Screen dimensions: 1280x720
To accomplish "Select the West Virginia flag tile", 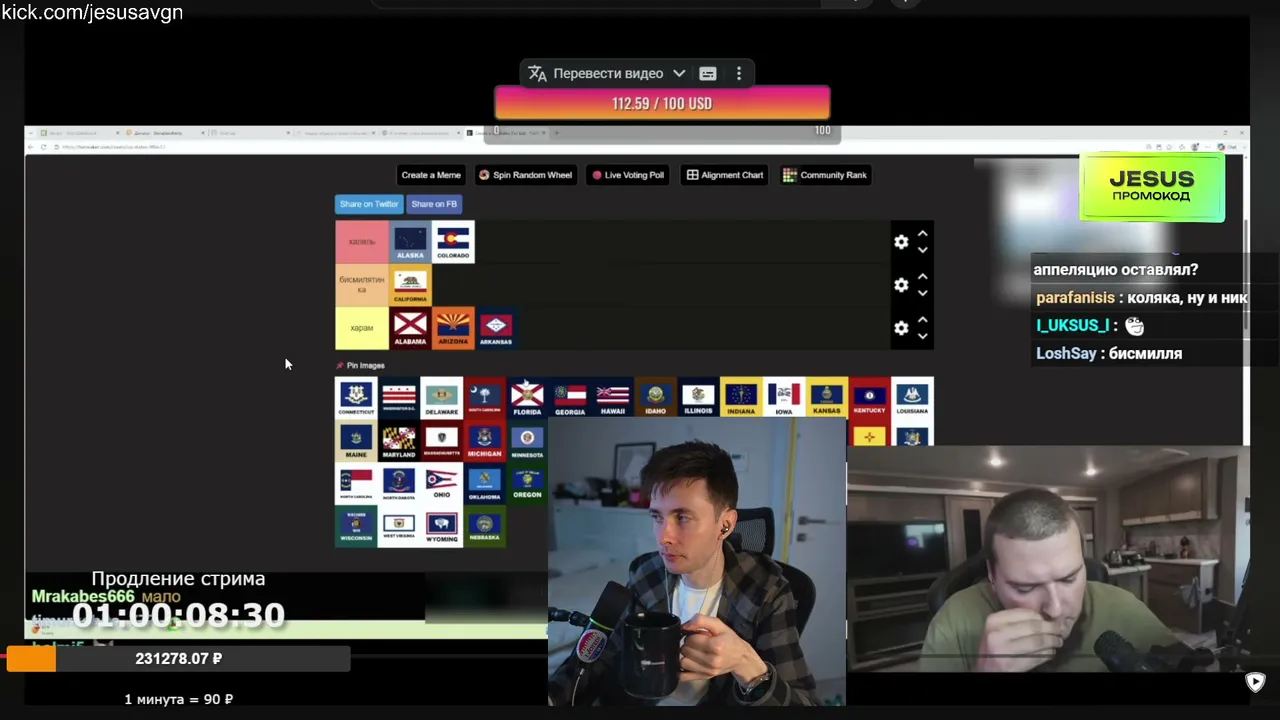I will point(399,527).
